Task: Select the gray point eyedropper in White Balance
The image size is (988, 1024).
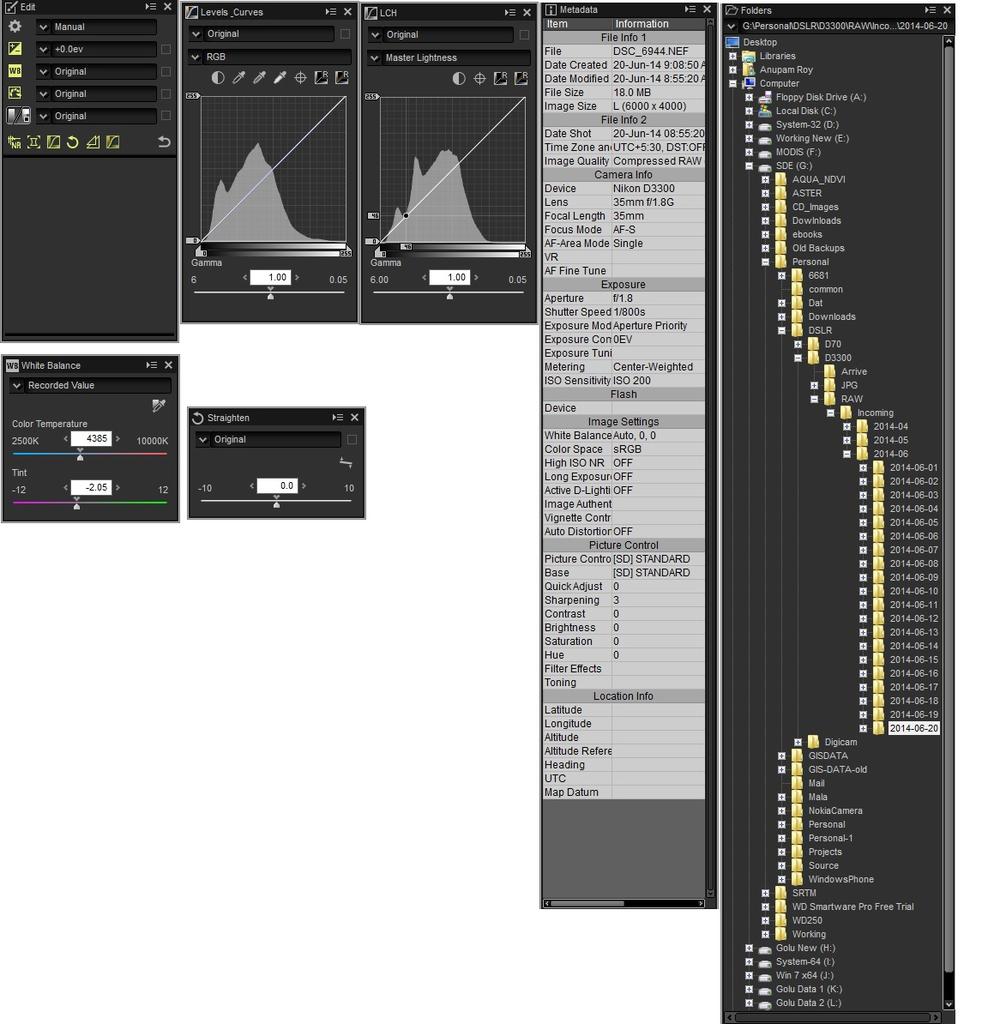Action: tap(158, 405)
